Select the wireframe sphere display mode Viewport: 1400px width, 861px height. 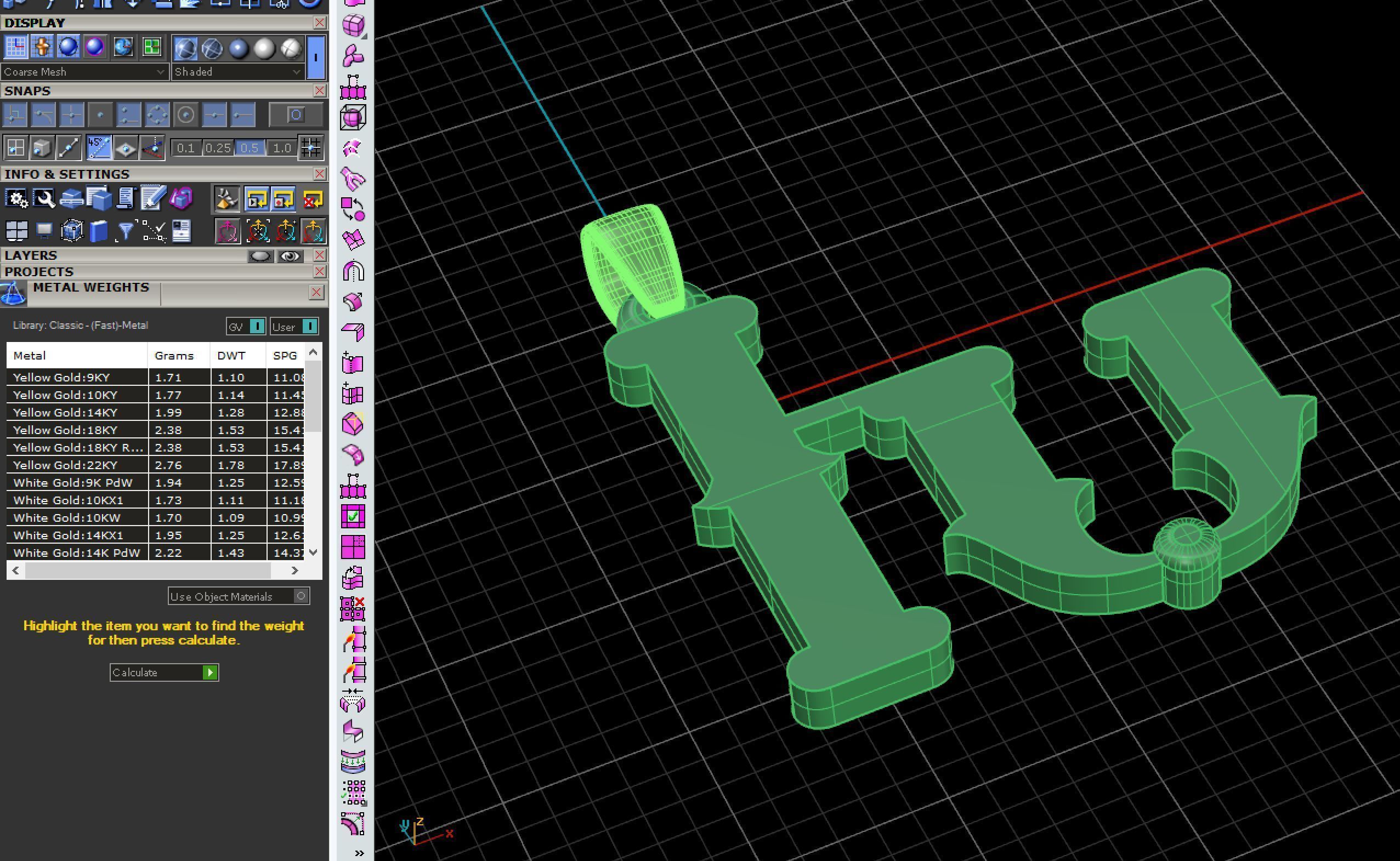(x=212, y=49)
